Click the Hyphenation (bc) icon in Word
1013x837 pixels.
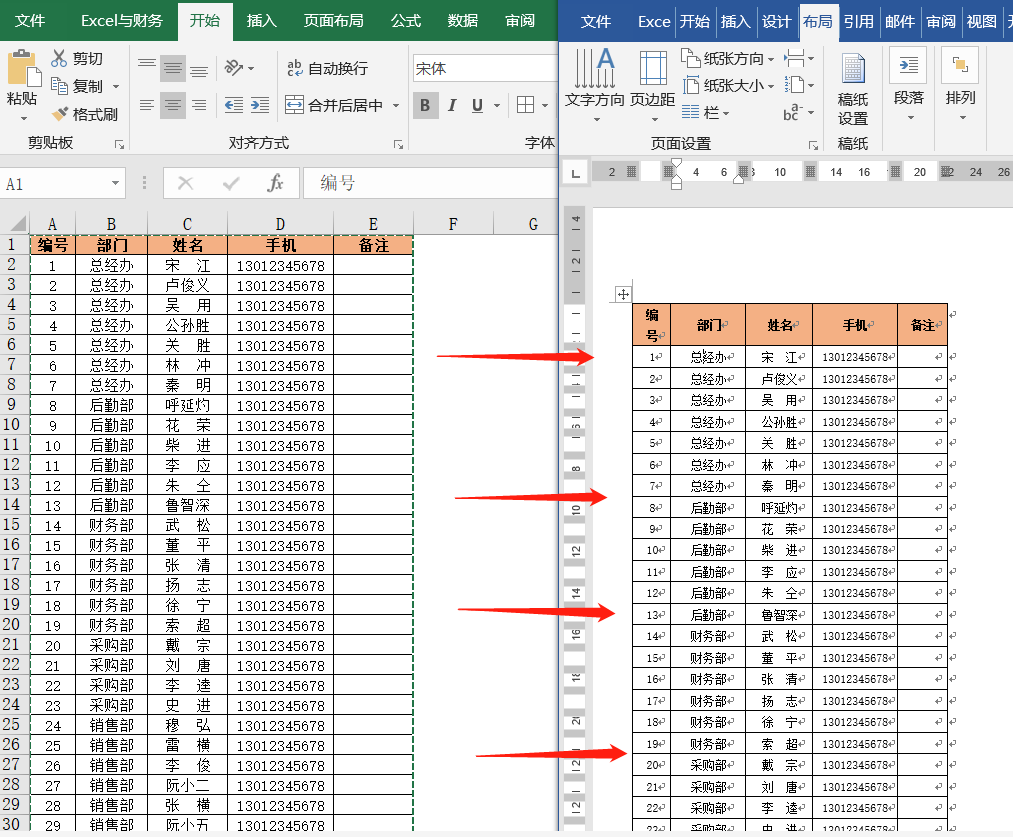coord(792,112)
